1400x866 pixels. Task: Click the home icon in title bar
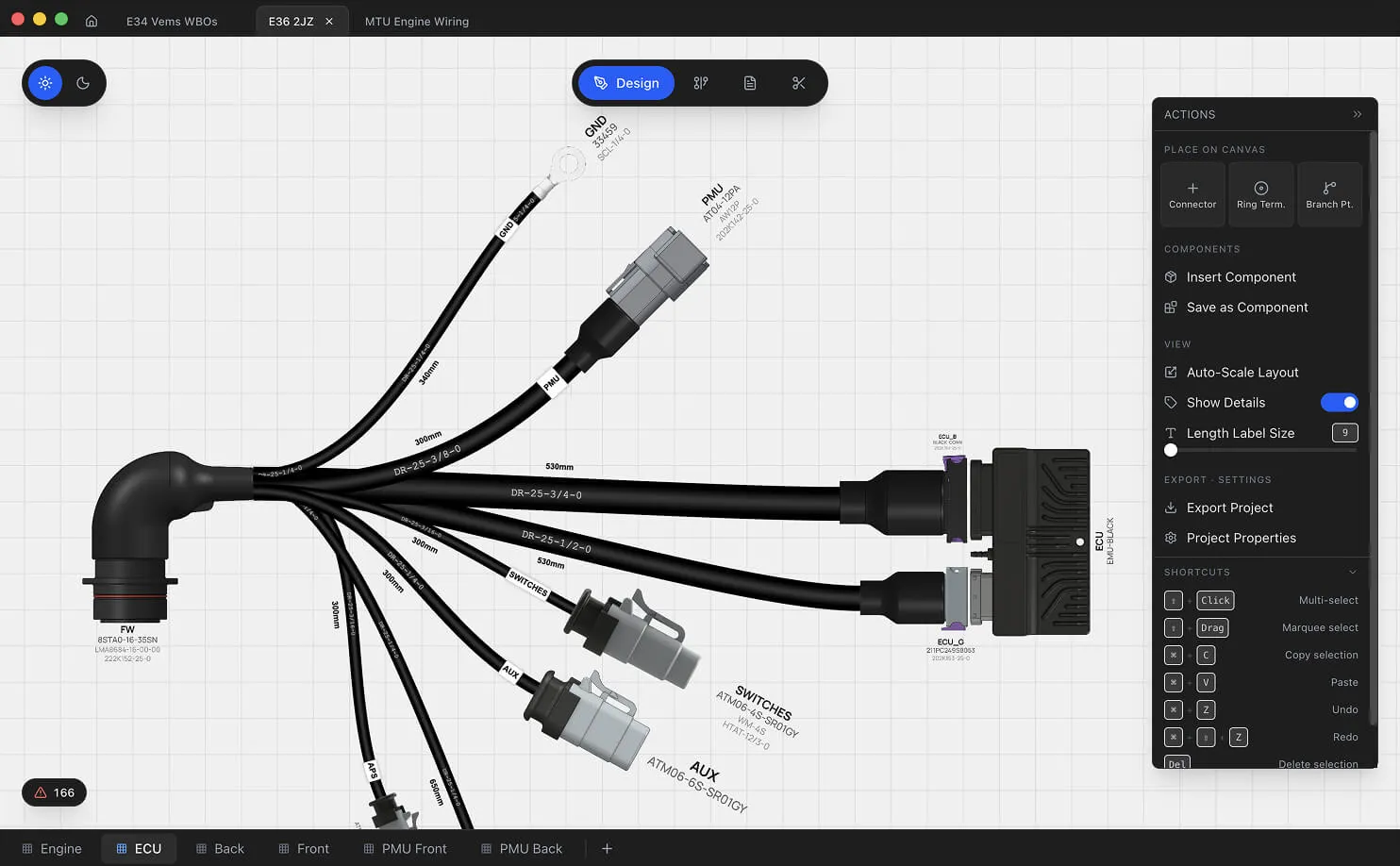[x=92, y=21]
